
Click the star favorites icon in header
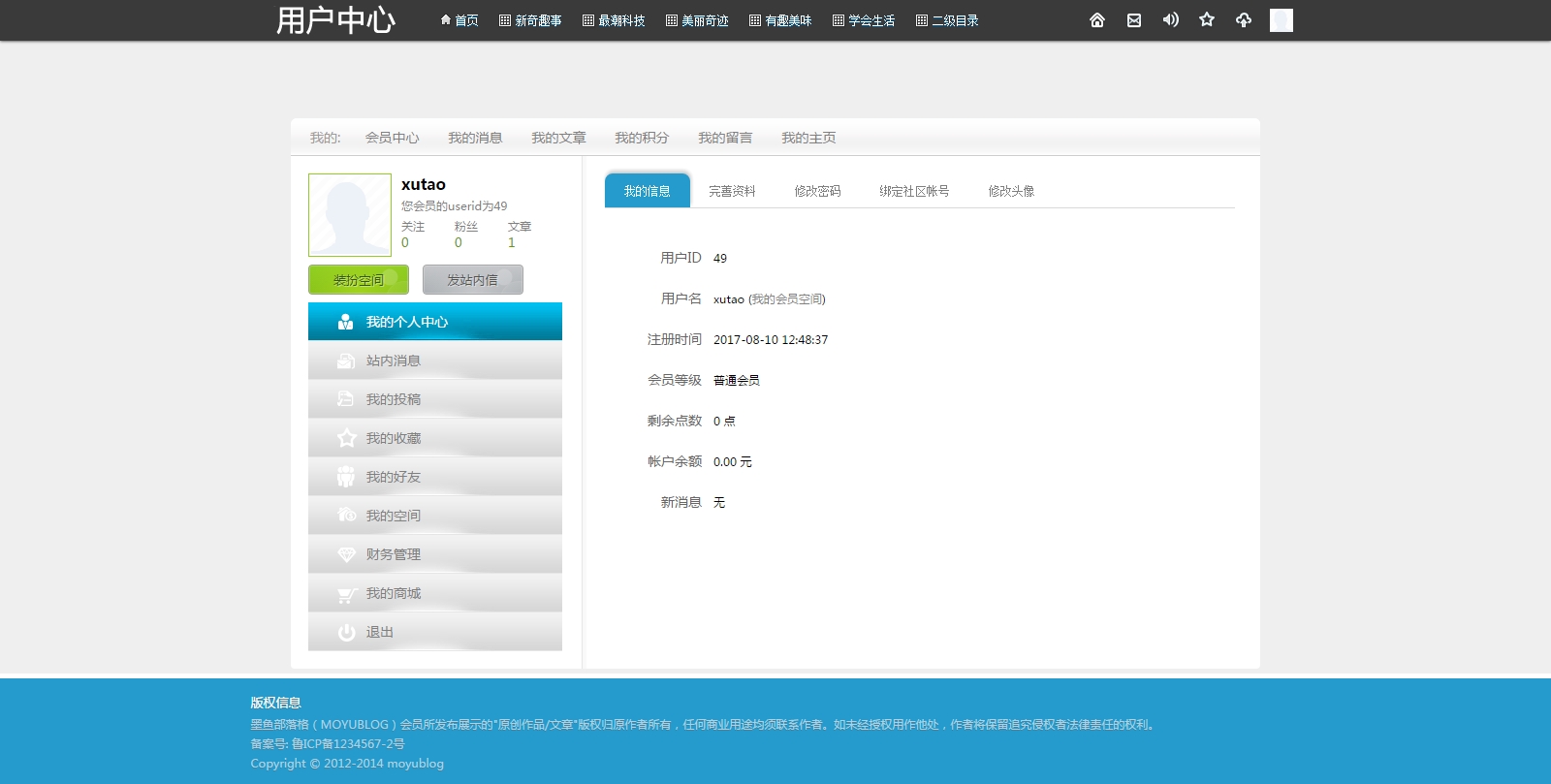click(x=1207, y=20)
